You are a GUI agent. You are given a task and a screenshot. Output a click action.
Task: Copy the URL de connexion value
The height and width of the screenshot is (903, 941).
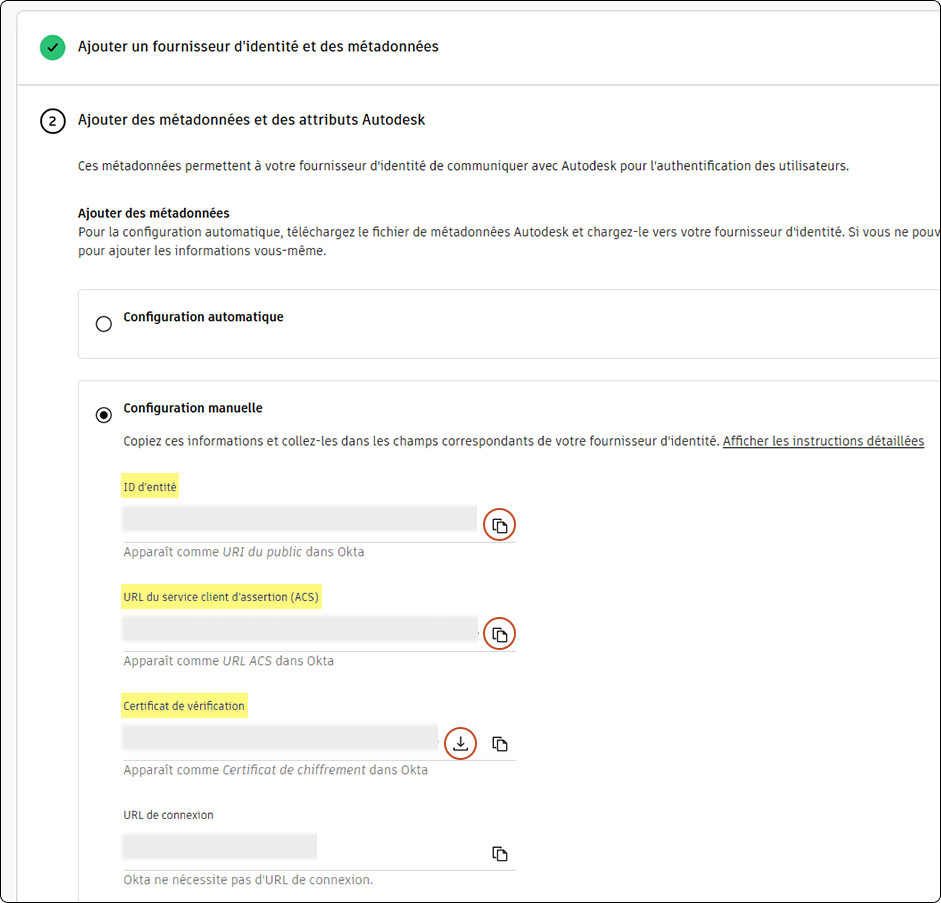pyautogui.click(x=502, y=853)
